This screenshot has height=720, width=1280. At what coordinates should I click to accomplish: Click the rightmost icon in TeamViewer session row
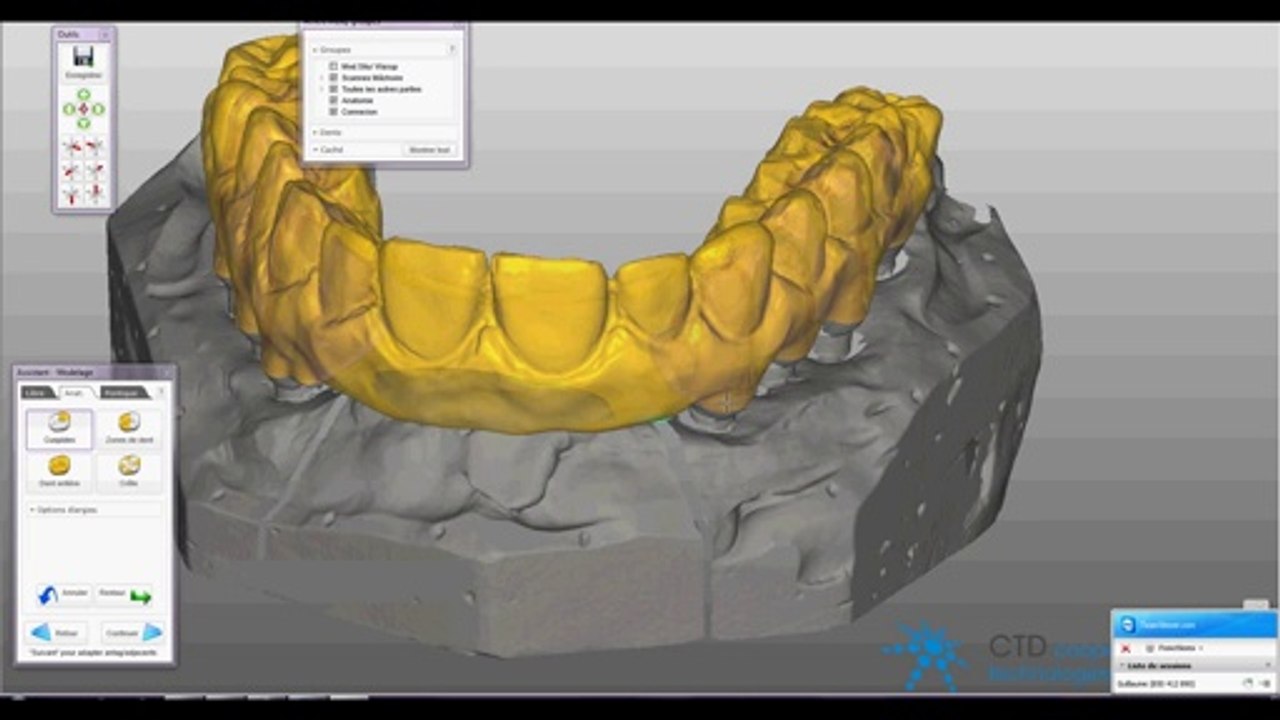1265,683
